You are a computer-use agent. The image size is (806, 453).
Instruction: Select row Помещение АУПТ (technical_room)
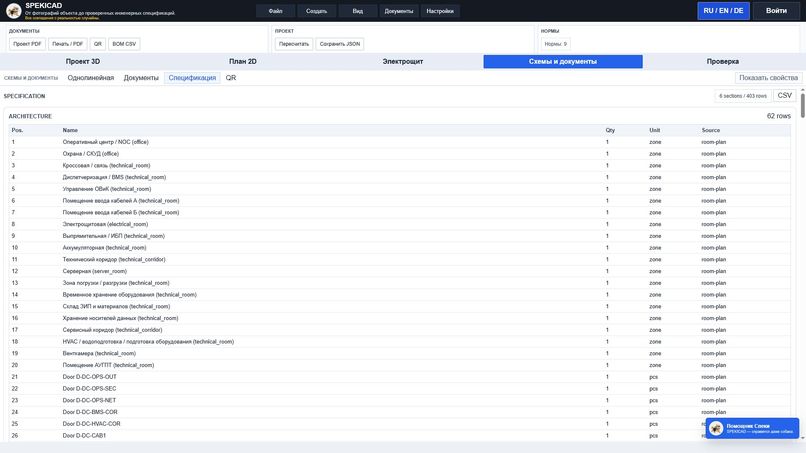pos(399,366)
